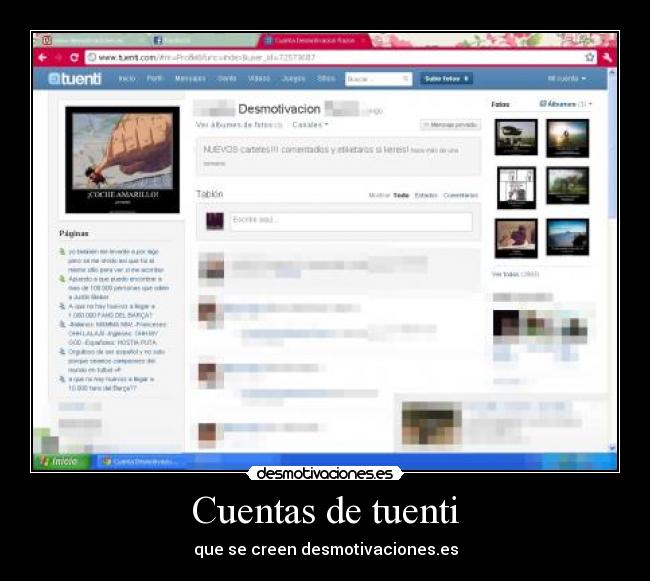The width and height of the screenshot is (650, 581).
Task: Click the Escribe aquí wall text box
Action: 352,221
